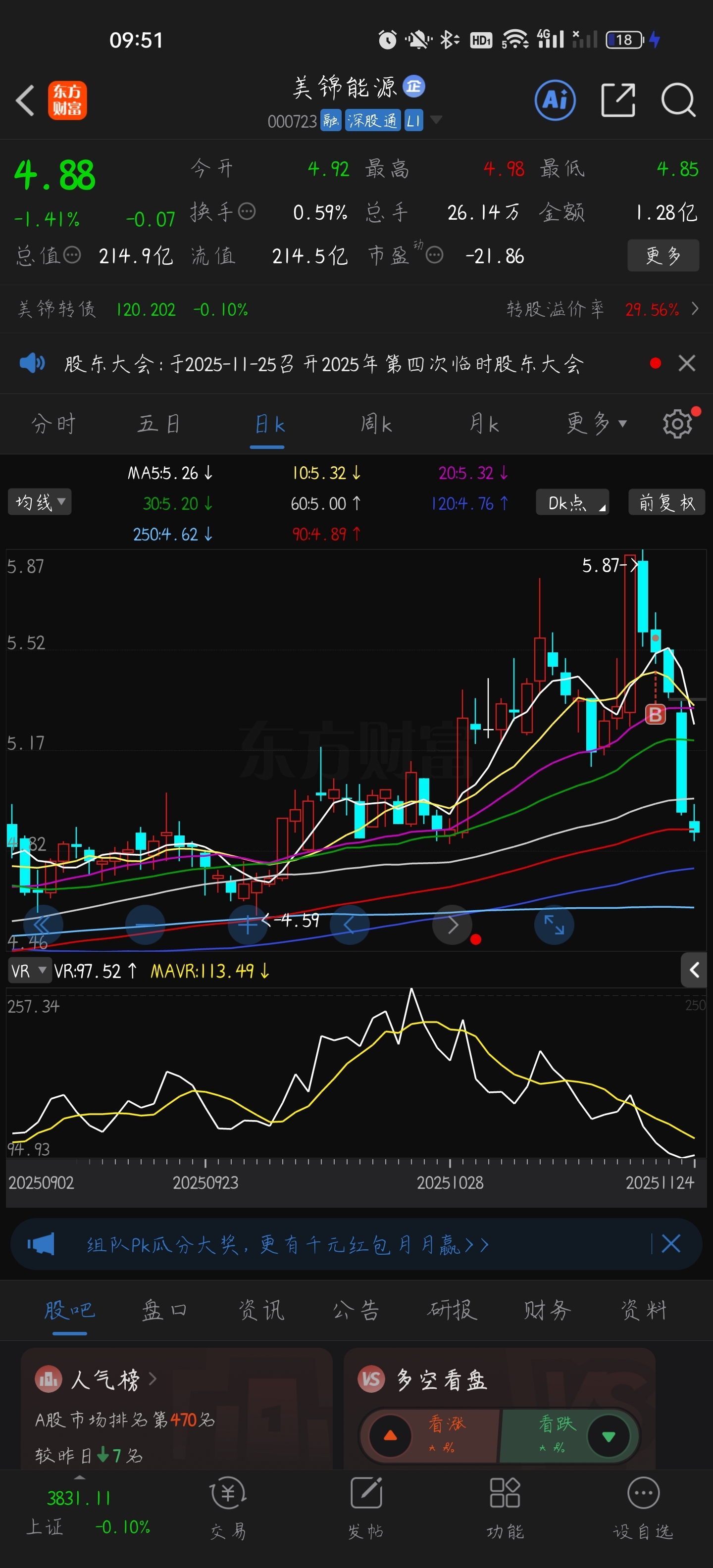Tap the MA5:5.26 value label

(170, 472)
